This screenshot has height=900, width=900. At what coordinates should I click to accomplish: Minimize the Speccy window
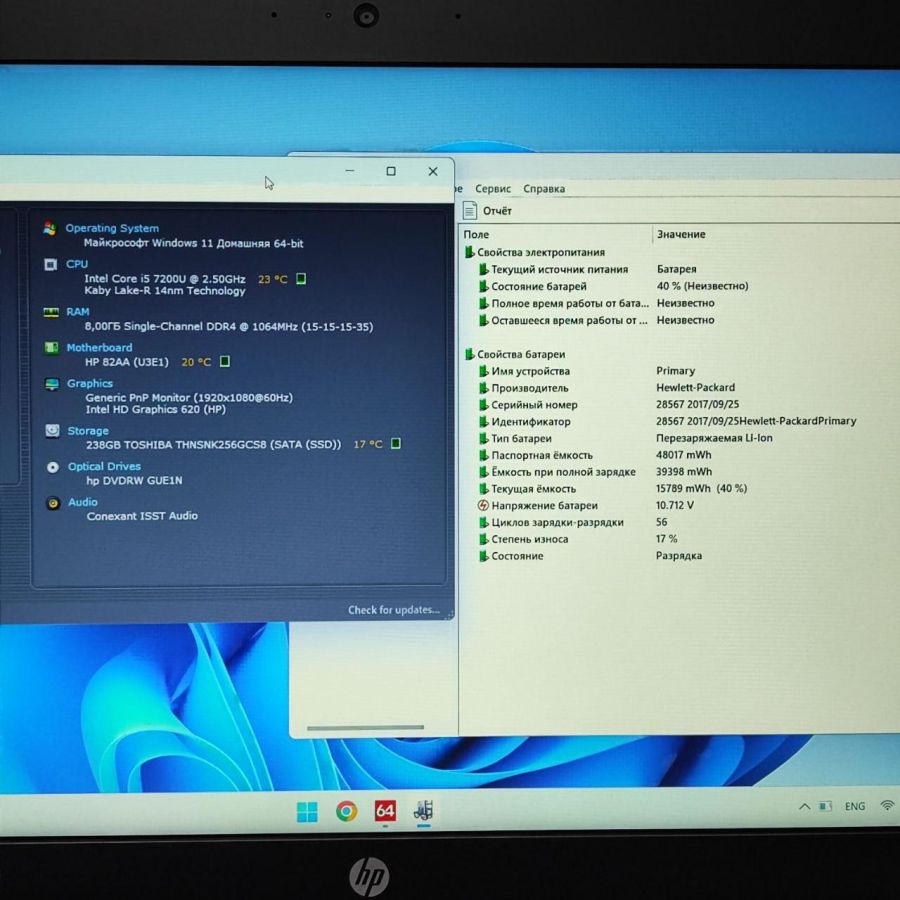tap(350, 170)
